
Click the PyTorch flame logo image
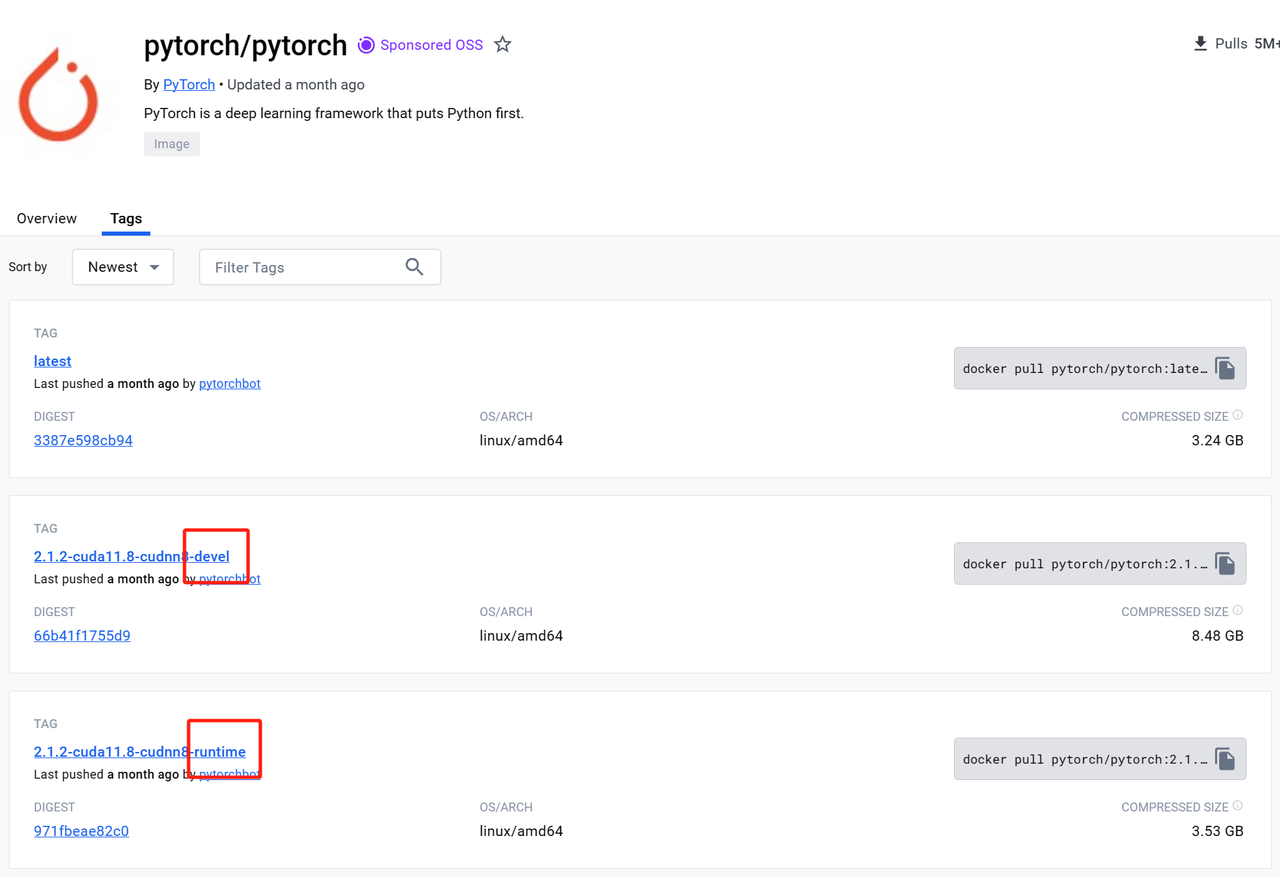click(x=59, y=94)
